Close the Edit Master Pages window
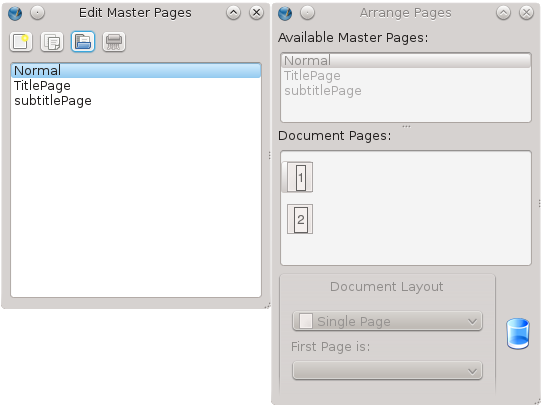Image resolution: width=544 pixels, height=409 pixels. tap(256, 13)
